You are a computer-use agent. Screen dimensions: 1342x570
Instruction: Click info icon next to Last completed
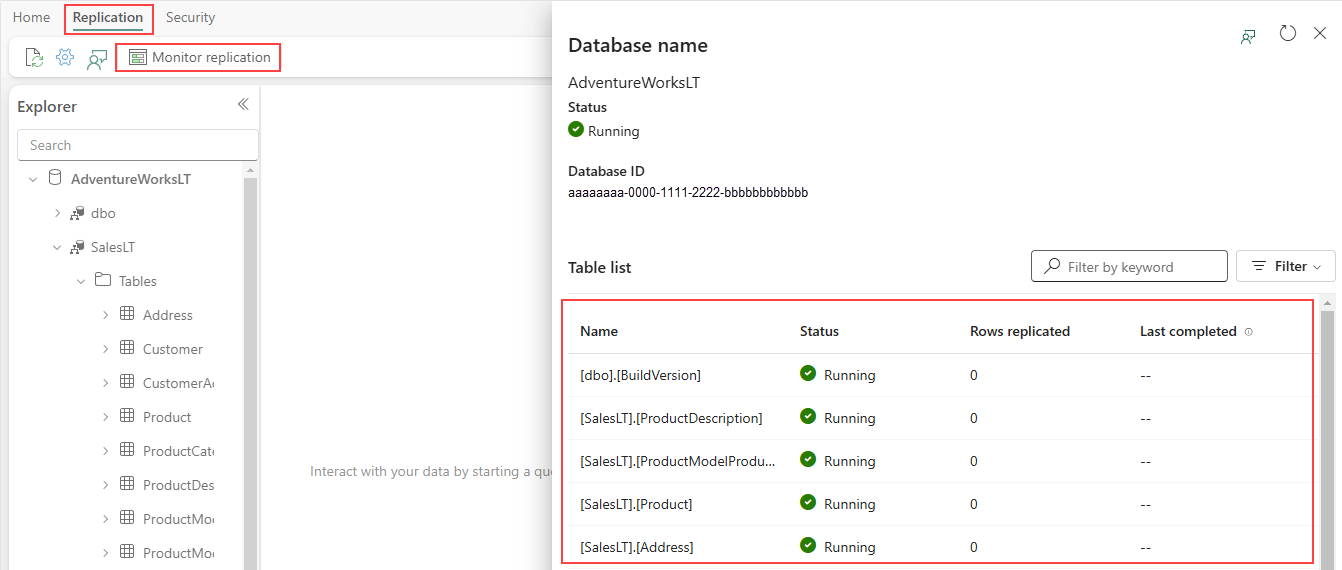1249,332
